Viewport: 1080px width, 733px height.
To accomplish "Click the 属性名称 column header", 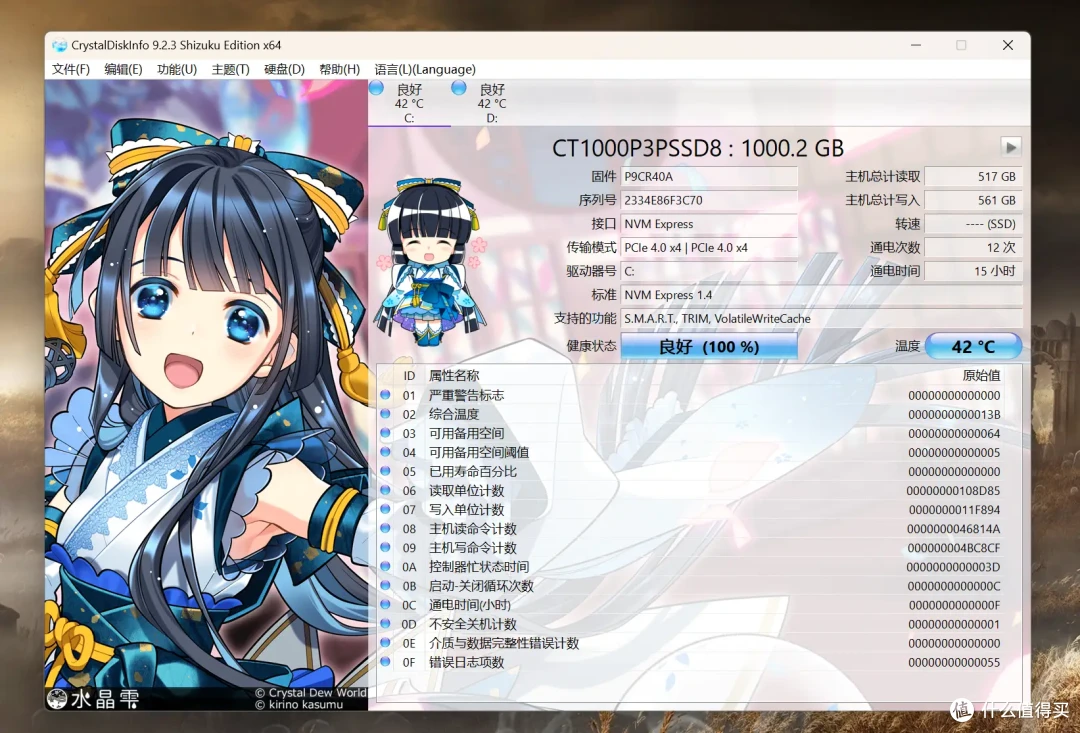I will coord(454,375).
